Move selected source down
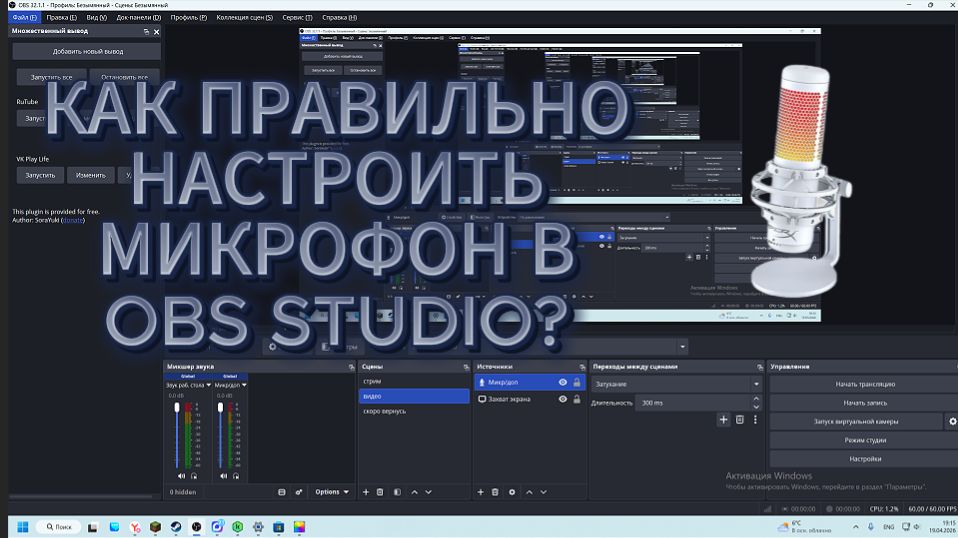 [x=543, y=492]
